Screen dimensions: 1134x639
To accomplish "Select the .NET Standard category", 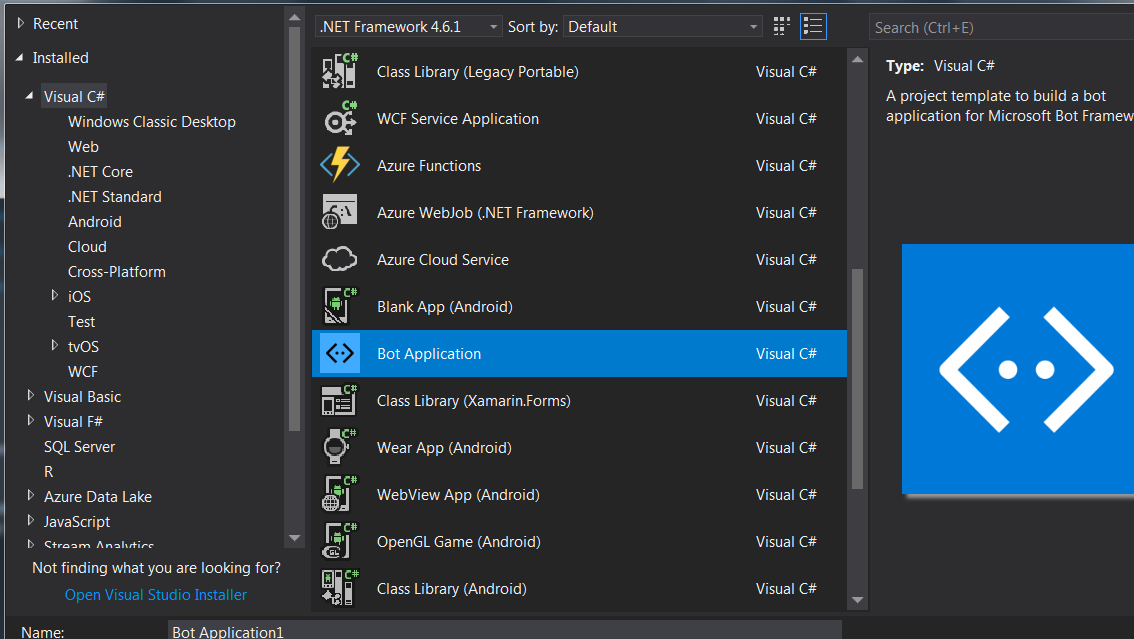I will (x=115, y=197).
